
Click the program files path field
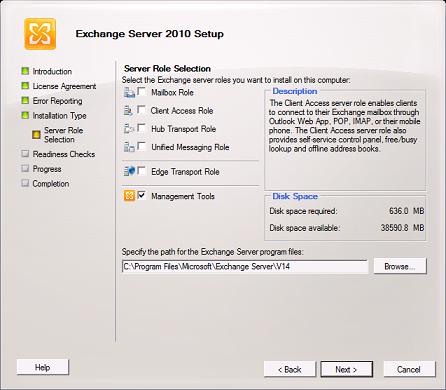(x=245, y=267)
